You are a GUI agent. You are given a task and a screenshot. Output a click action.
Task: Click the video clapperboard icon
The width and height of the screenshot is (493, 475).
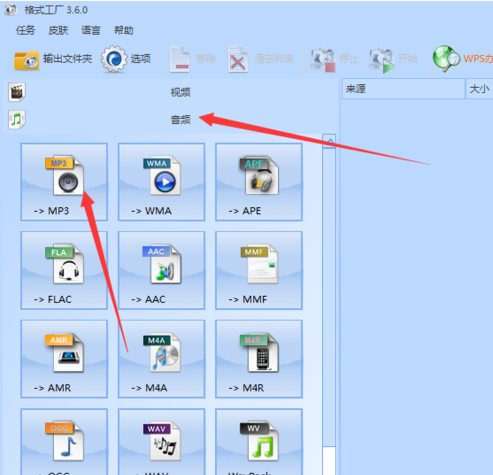pos(17,92)
